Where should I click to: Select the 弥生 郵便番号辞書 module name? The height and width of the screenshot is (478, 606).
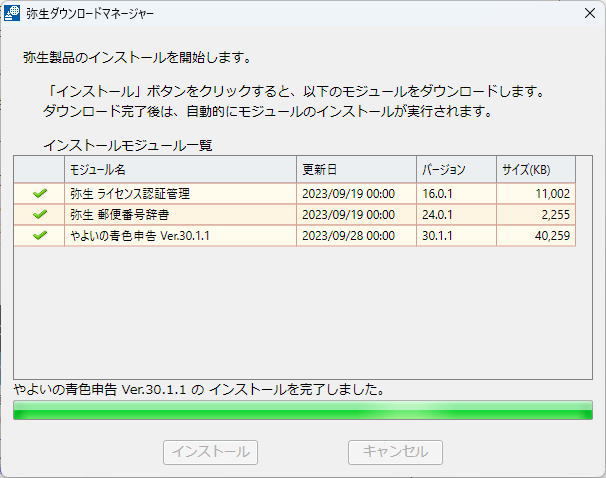(x=120, y=214)
